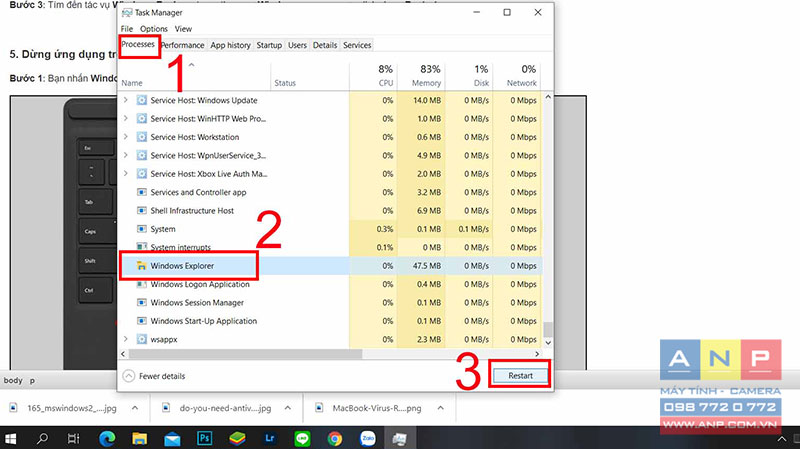800x449 pixels.
Task: Open taskbar Search magnifier
Action: 42,438
